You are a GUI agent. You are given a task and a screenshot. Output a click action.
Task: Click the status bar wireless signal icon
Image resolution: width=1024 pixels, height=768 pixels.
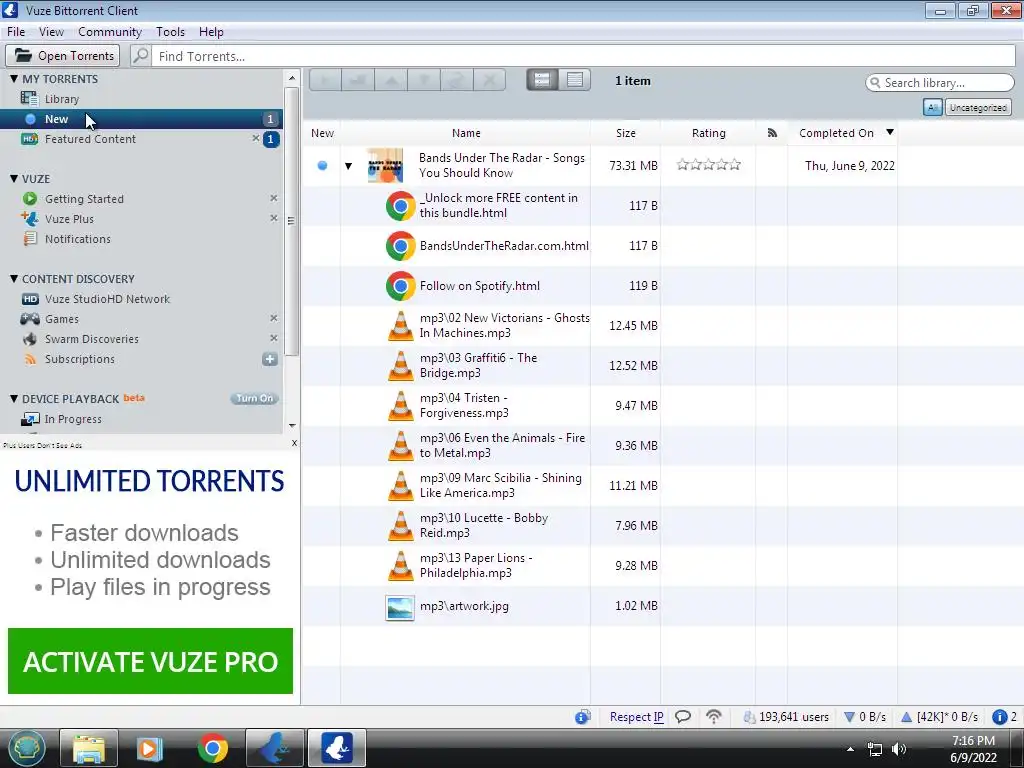coord(714,716)
